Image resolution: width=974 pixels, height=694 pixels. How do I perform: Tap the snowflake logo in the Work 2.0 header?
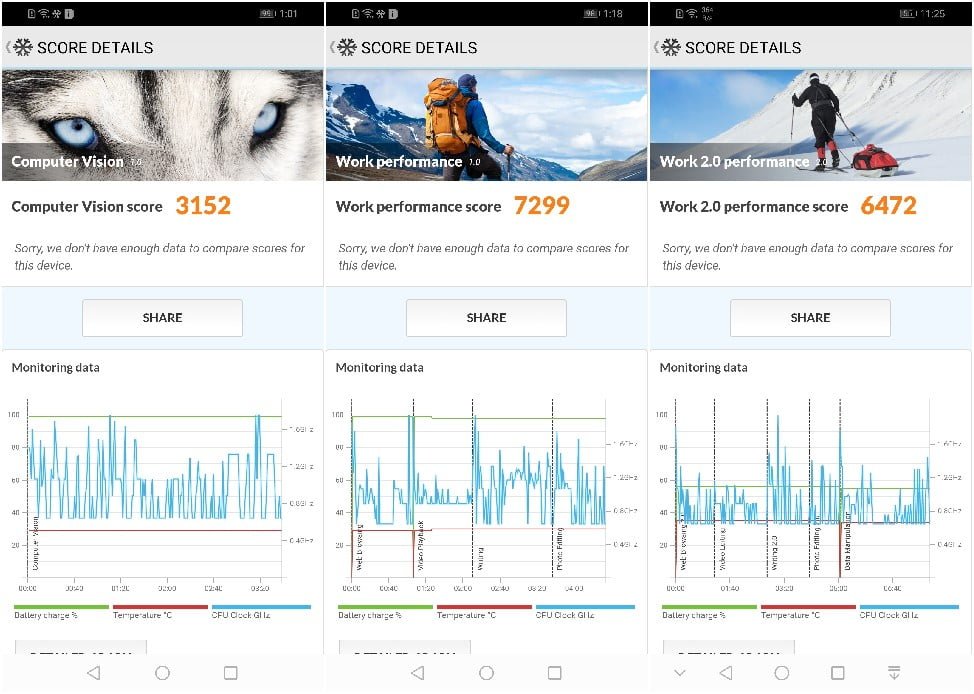tap(670, 47)
